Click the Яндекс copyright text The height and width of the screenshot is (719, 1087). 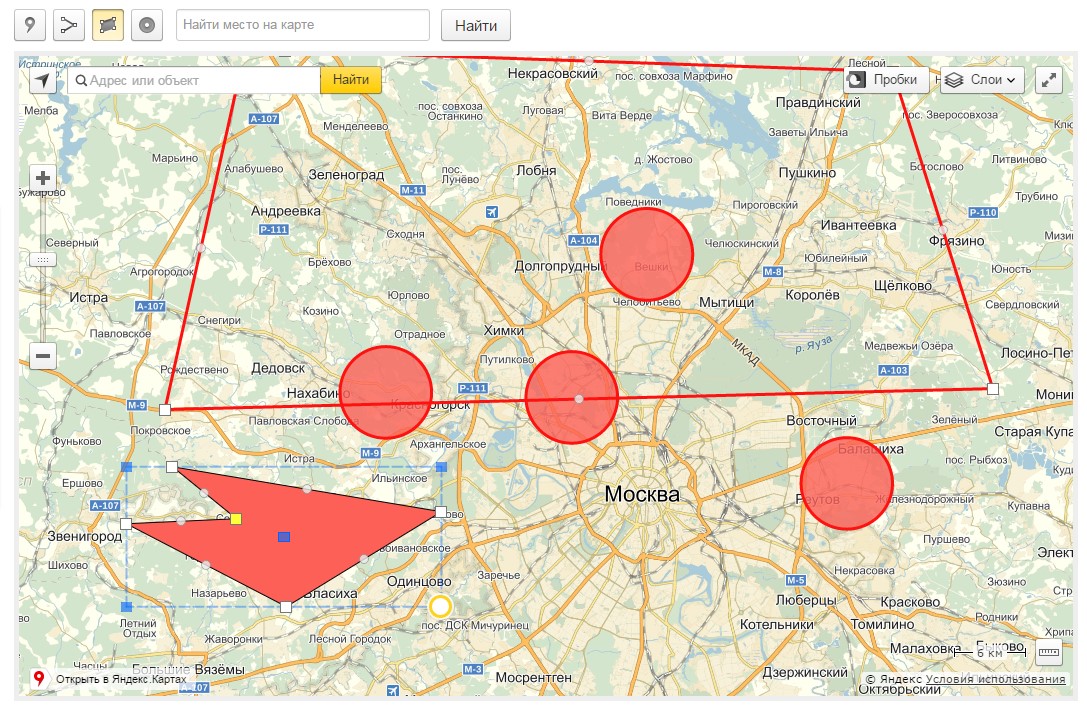point(894,679)
